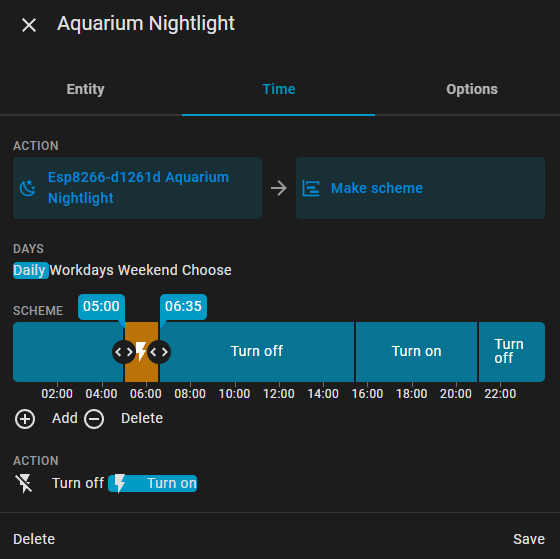Click the moon nightlight entity icon
Viewport: 560px width, 559px height.
[x=28, y=188]
